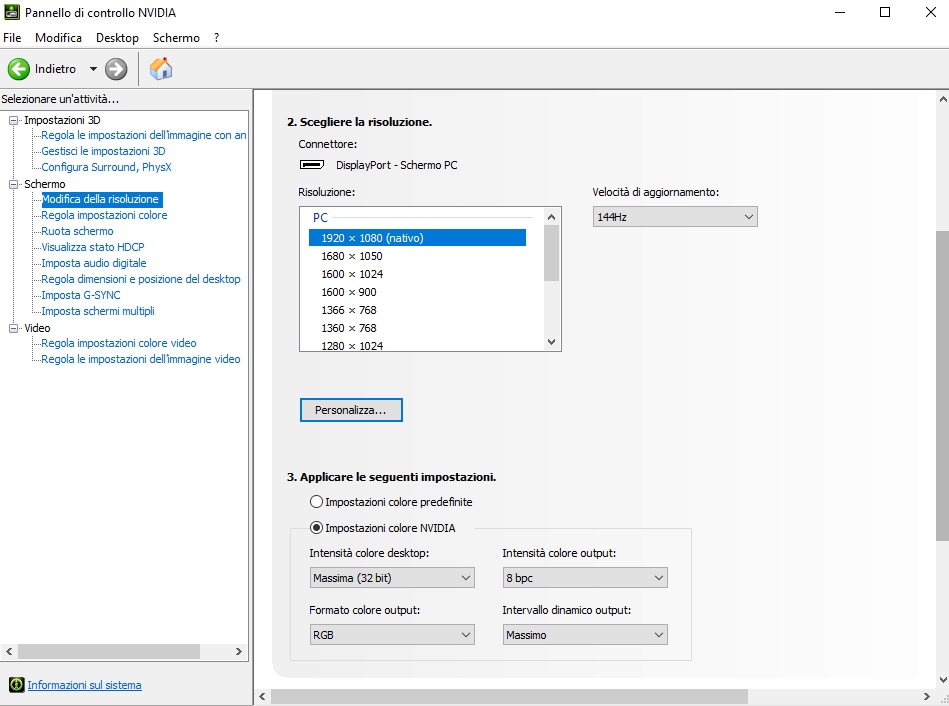Select resolution 1360 × 768

pos(417,328)
